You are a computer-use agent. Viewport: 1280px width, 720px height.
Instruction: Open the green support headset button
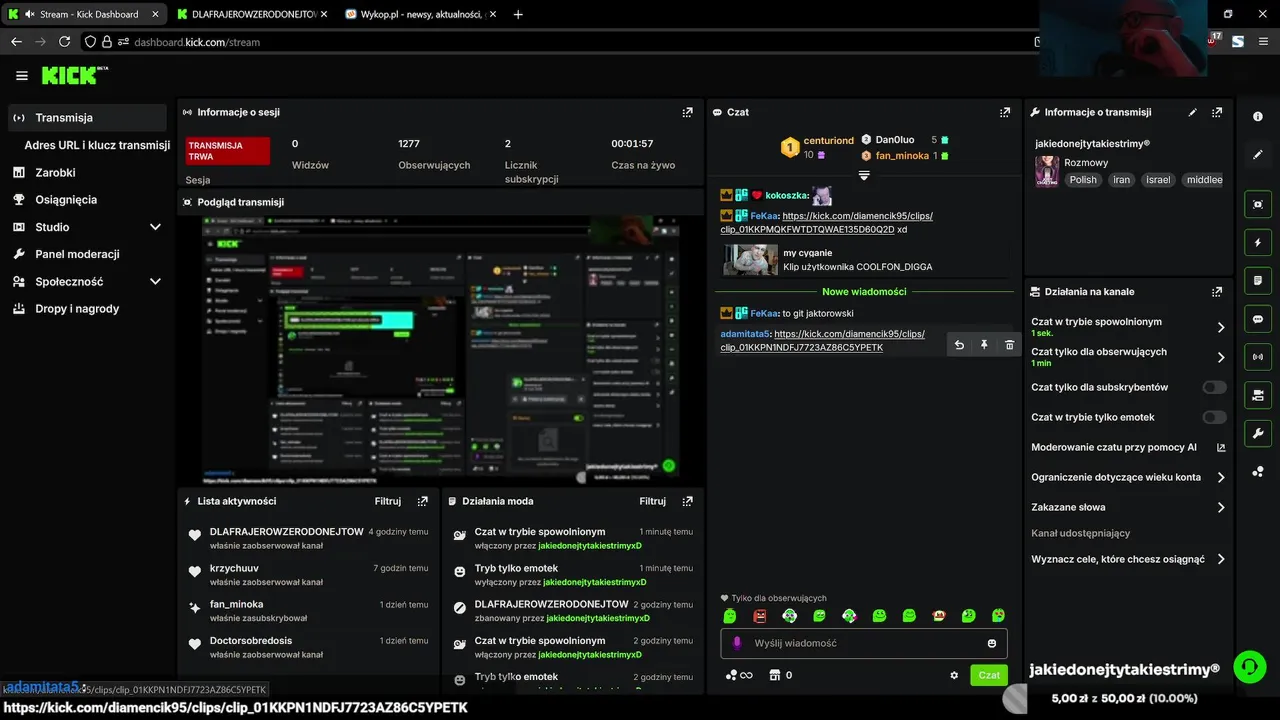(1250, 666)
